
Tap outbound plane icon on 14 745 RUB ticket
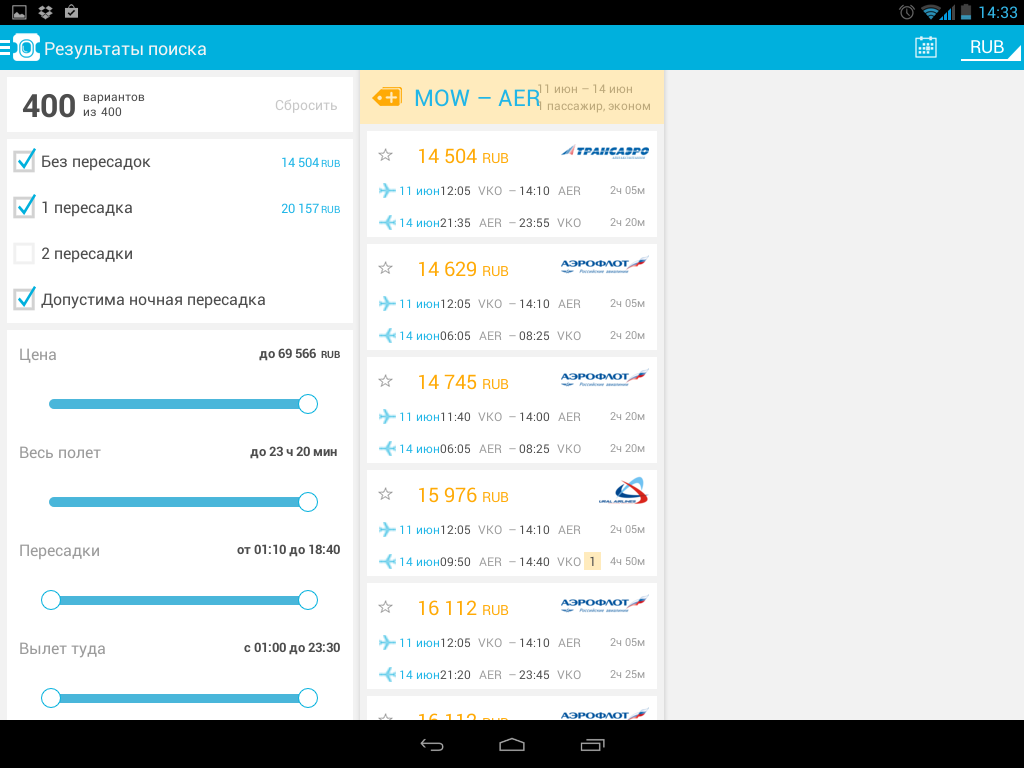point(387,417)
